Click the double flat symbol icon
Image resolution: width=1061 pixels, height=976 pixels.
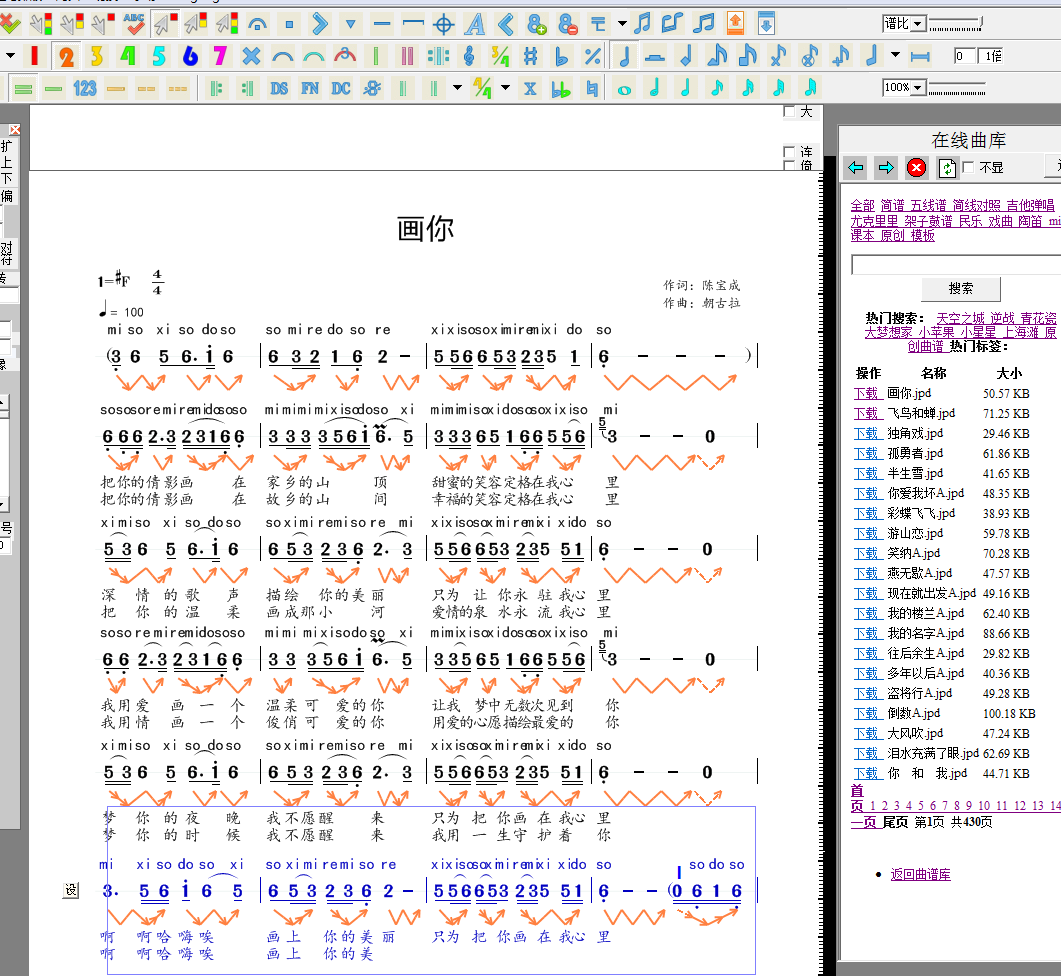tap(561, 88)
